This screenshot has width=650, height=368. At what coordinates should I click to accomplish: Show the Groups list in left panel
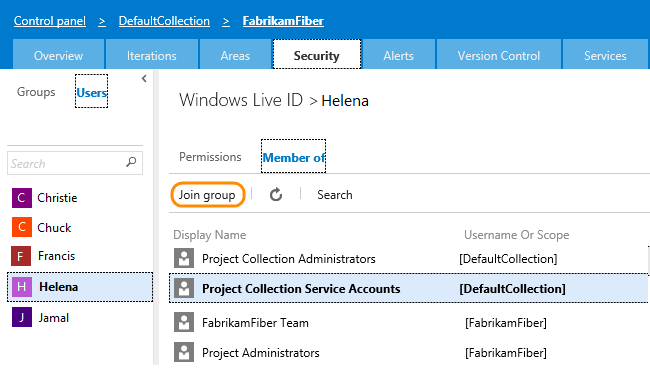click(x=36, y=92)
